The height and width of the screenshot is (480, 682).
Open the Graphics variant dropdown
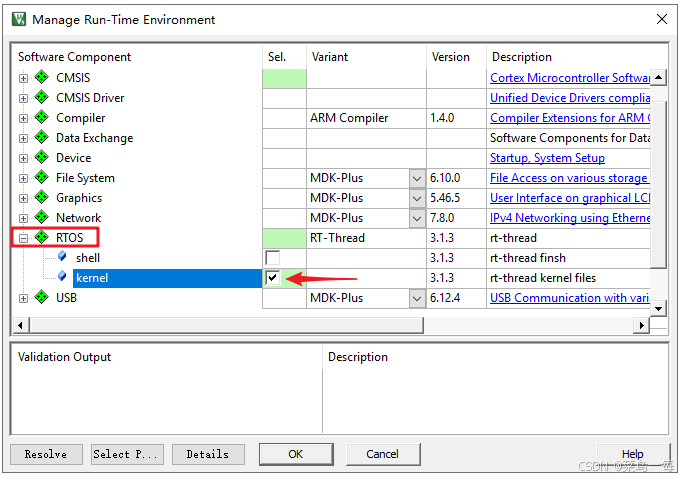tap(417, 198)
